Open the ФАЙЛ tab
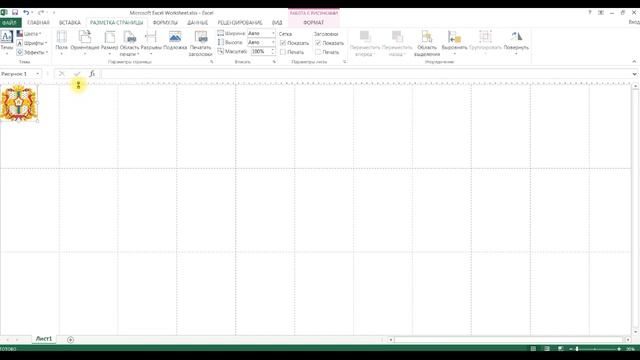640x360 pixels. tap(10, 22)
